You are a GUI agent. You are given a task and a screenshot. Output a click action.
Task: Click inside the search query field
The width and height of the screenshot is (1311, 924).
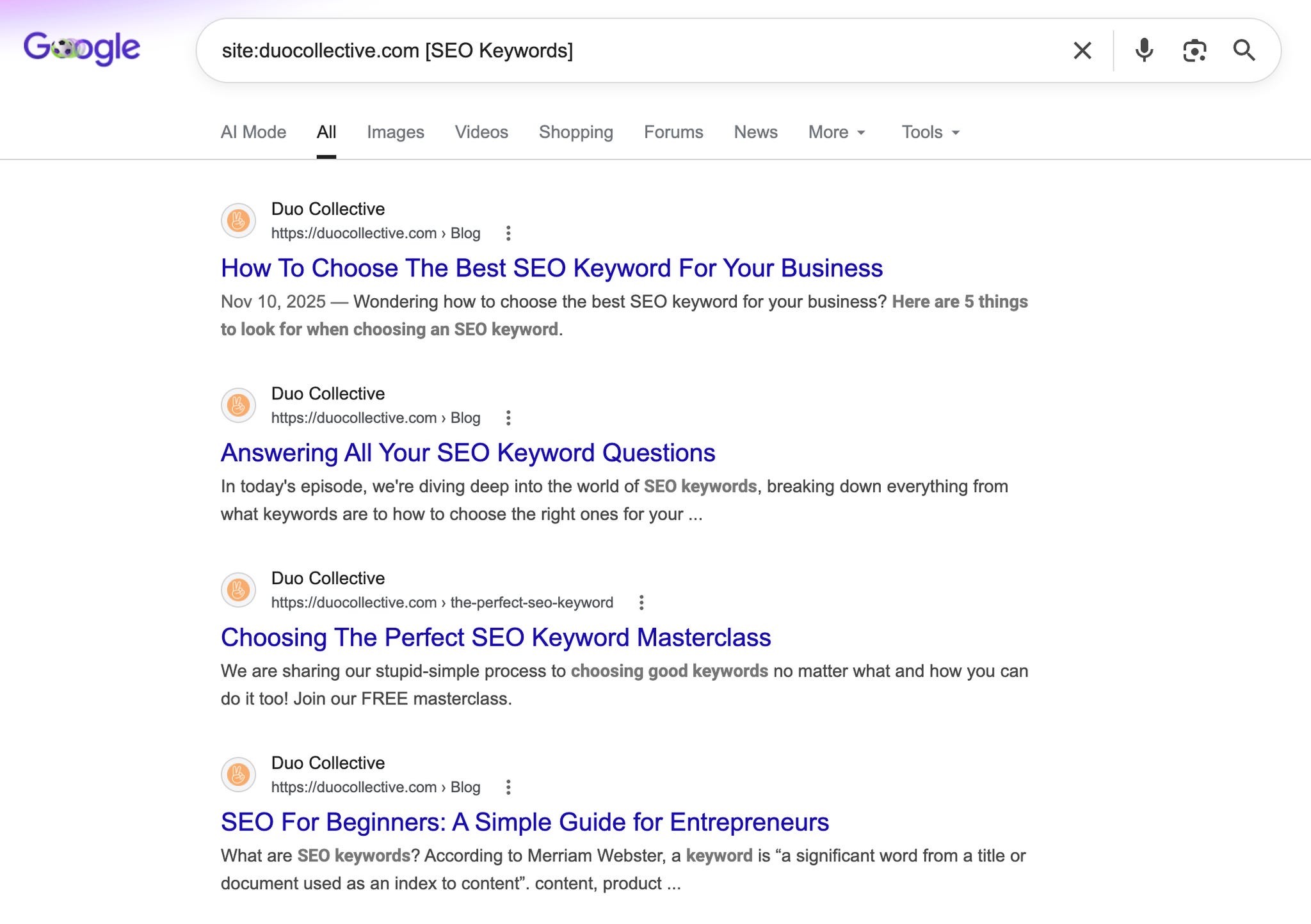634,51
